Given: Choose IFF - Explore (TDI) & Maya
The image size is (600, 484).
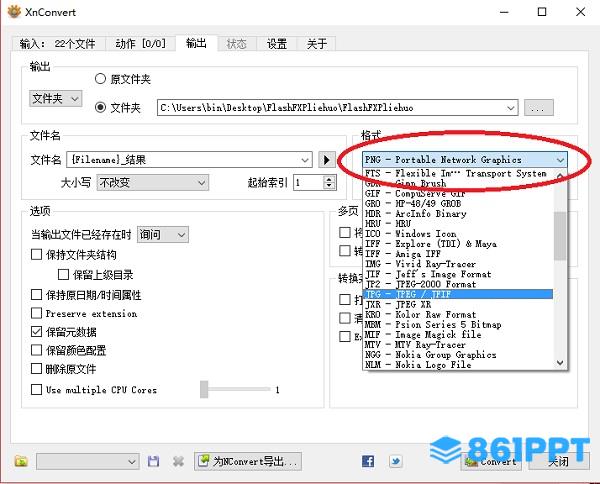Looking at the screenshot, I should tap(458, 244).
